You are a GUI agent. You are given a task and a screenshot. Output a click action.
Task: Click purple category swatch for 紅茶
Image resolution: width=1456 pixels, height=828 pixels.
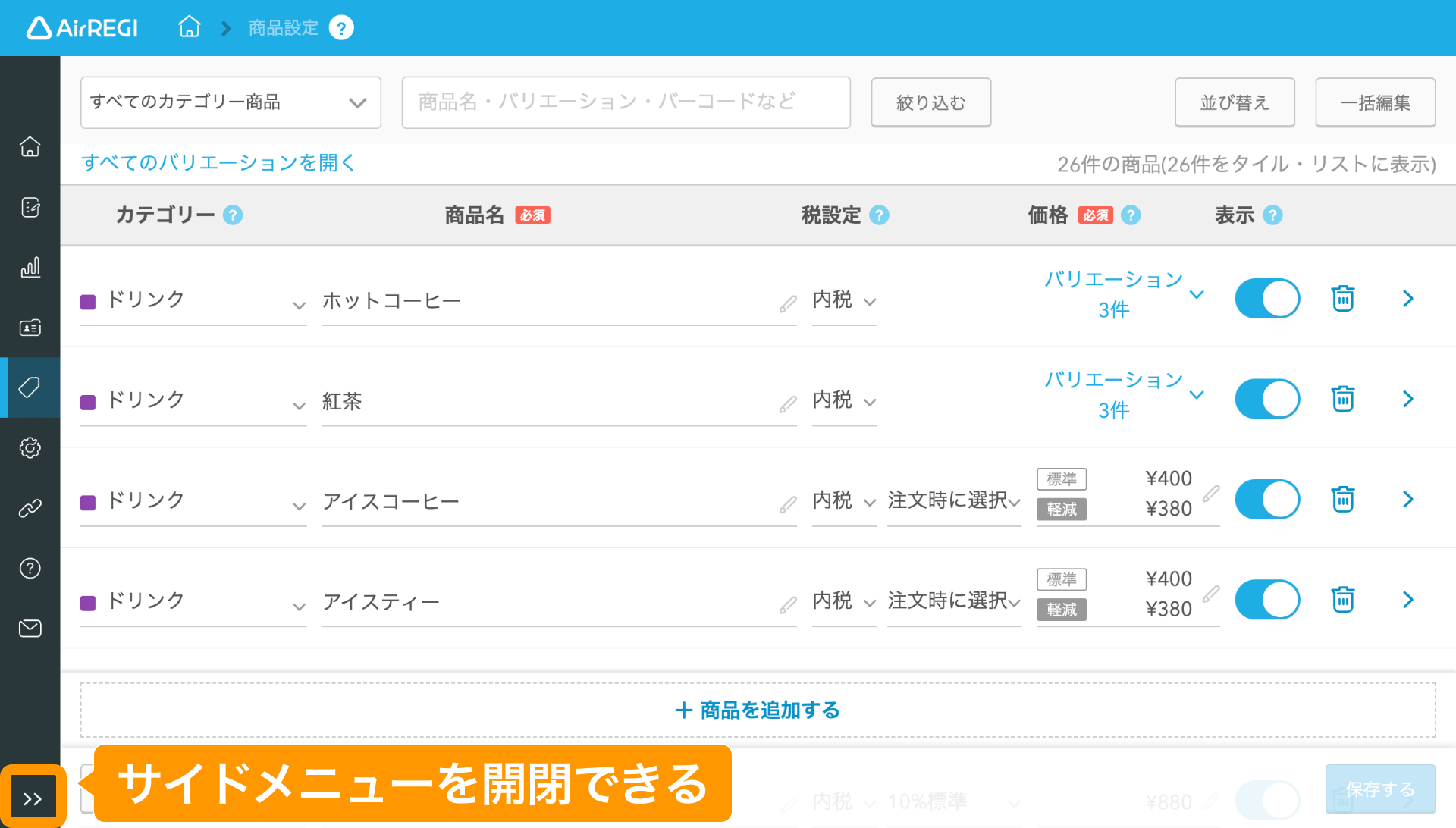88,402
